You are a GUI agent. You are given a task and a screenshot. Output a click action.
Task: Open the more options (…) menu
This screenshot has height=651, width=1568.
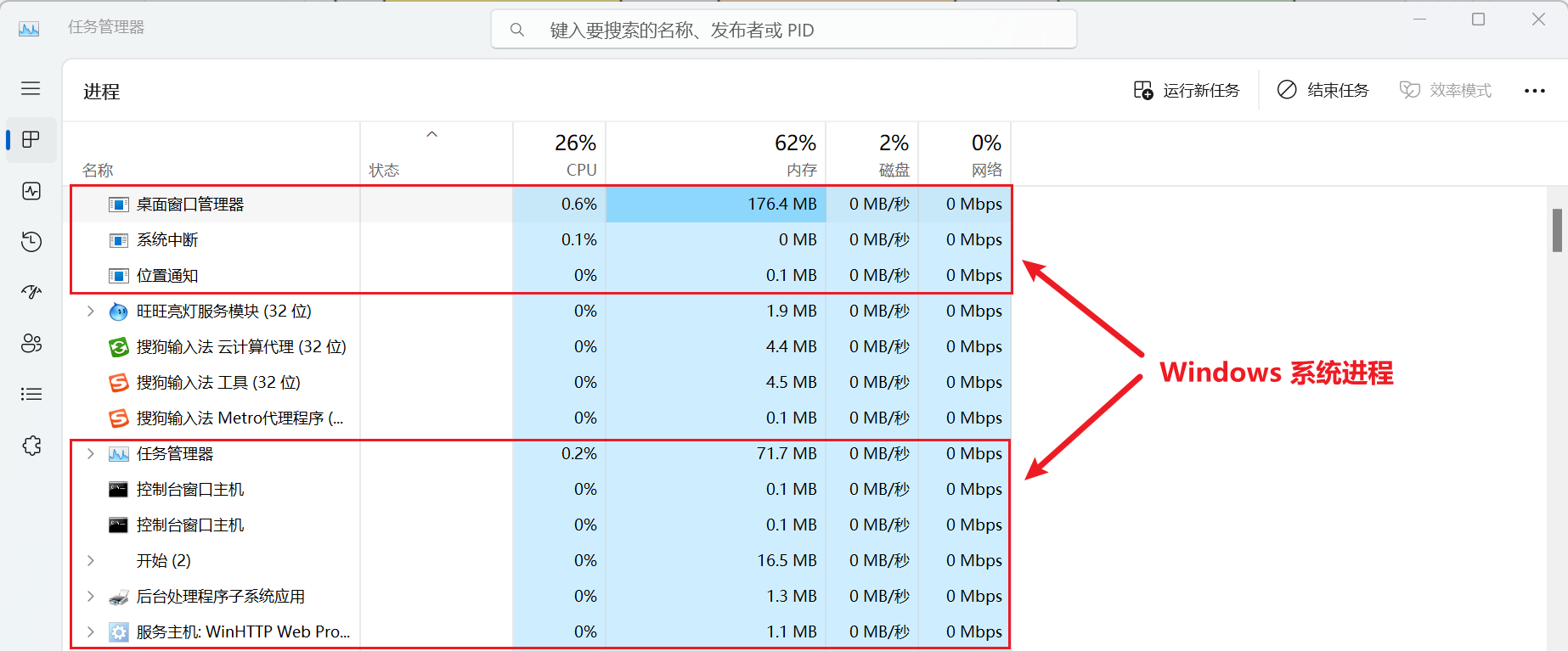[1535, 91]
